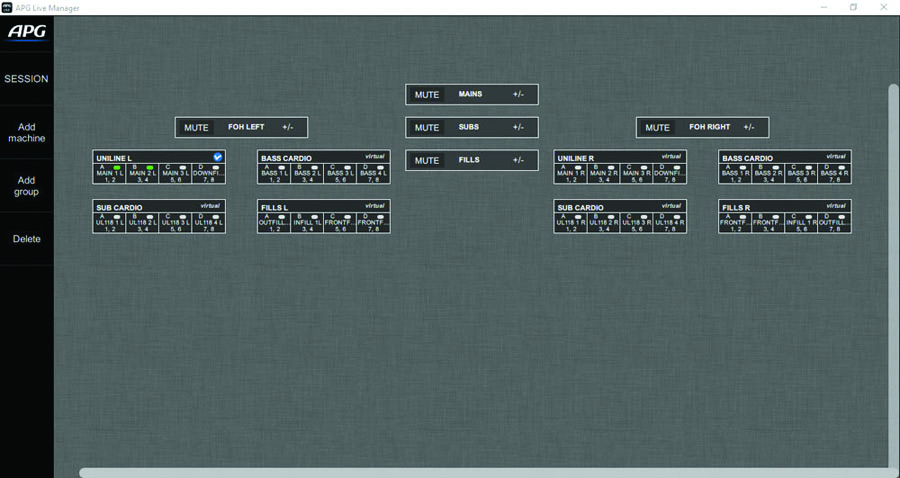Mute the FOH LEFT group
The height and width of the screenshot is (478, 900).
pos(196,127)
